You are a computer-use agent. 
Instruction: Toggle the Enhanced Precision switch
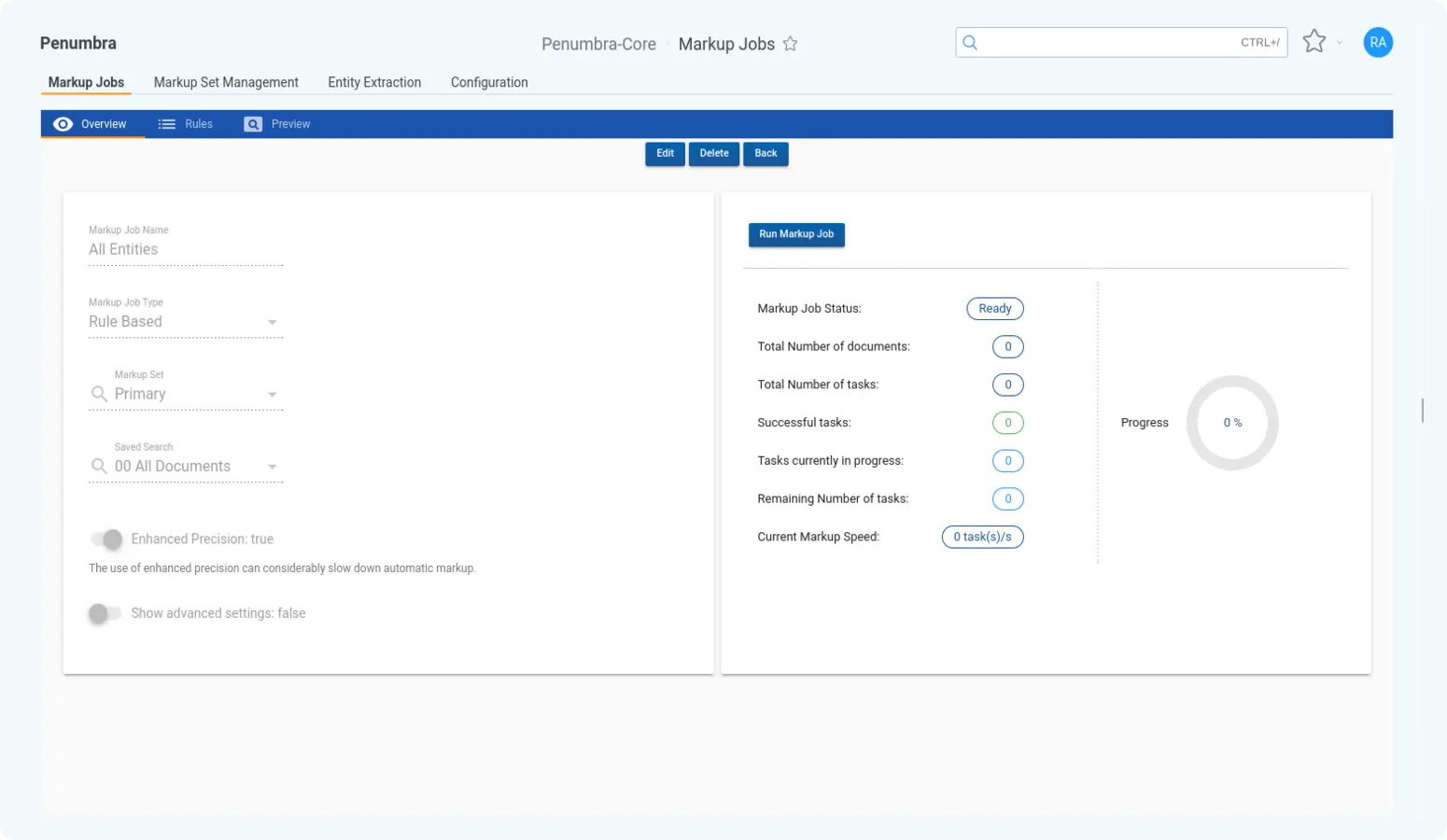coord(106,539)
